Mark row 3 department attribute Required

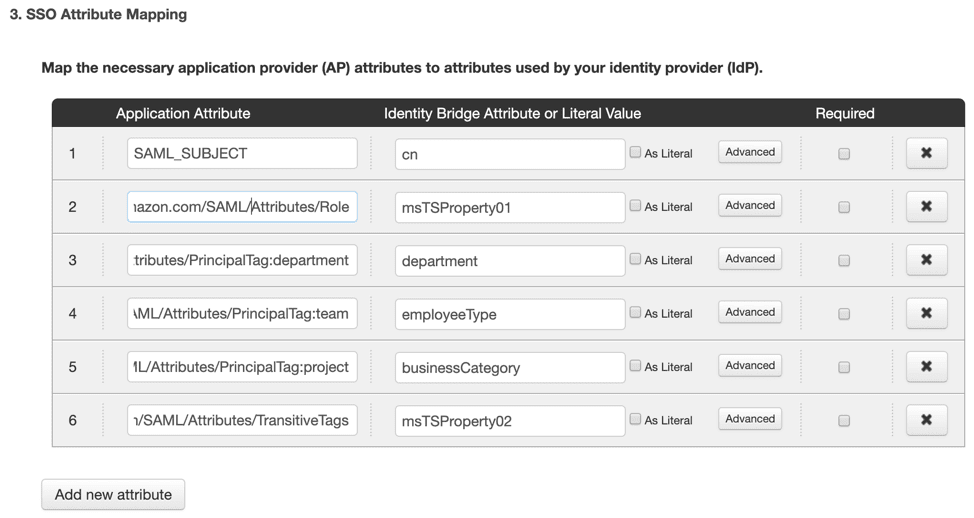[x=844, y=260]
